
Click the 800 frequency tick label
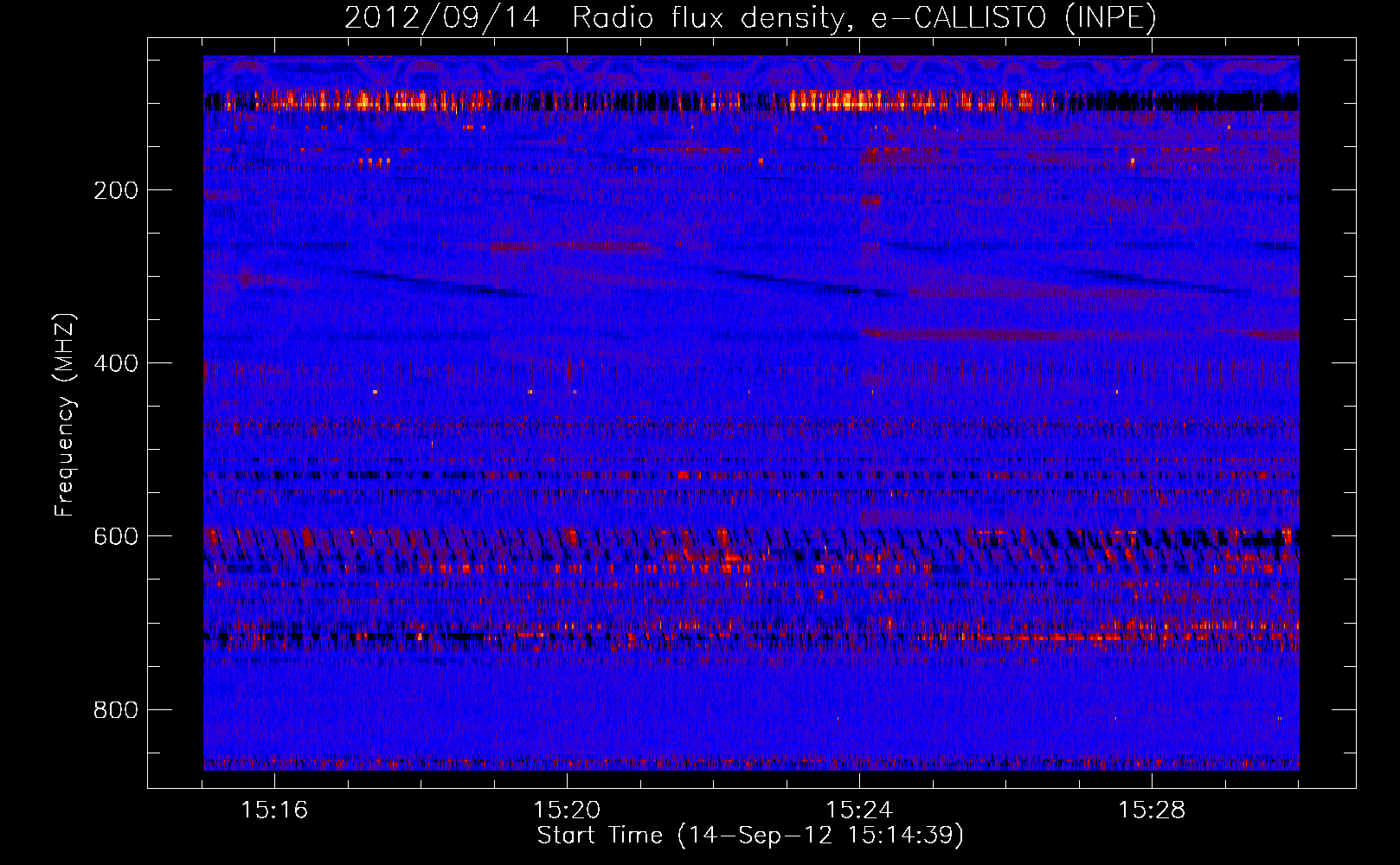click(116, 710)
